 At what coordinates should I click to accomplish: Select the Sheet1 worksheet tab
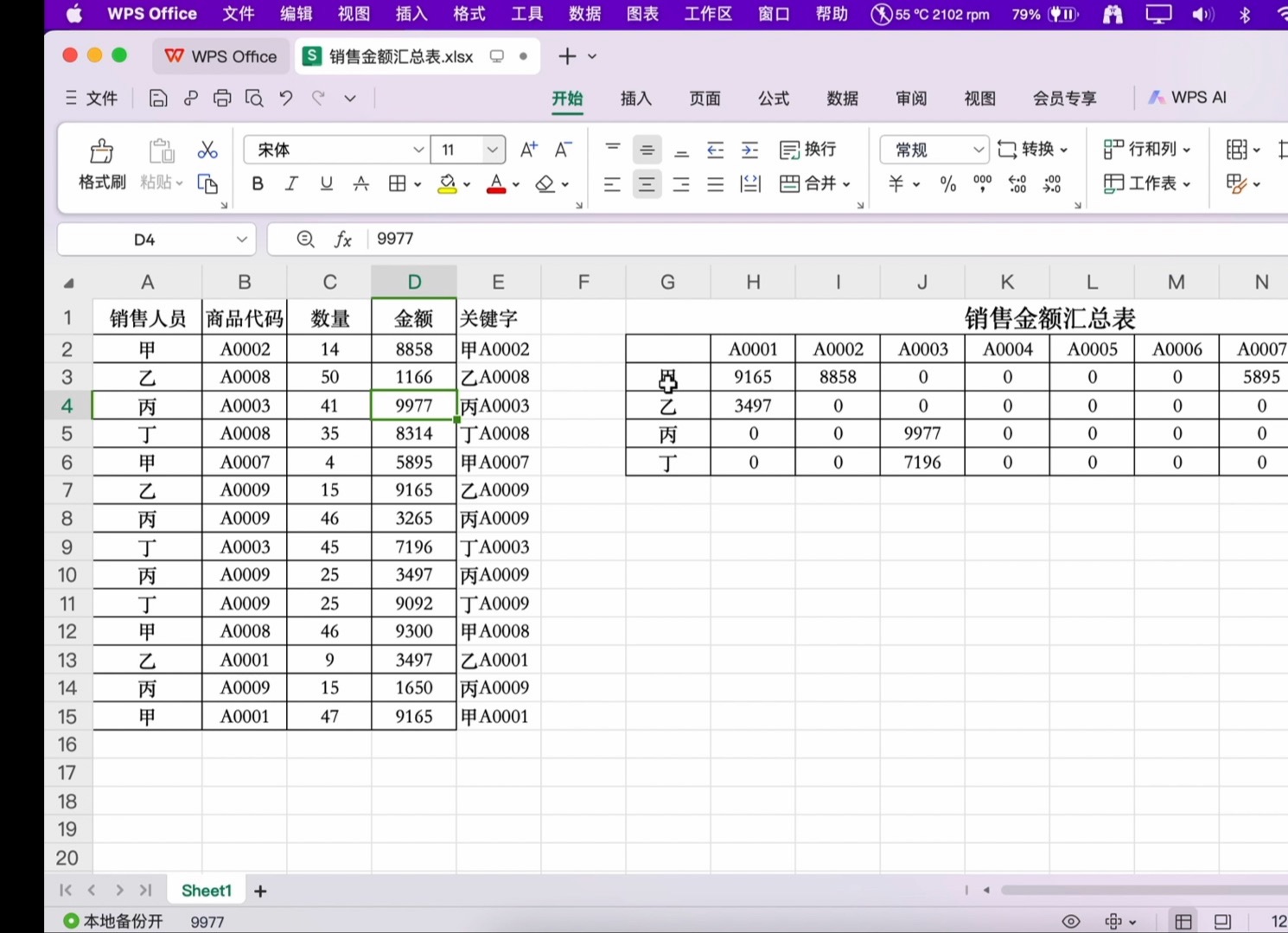click(x=207, y=891)
